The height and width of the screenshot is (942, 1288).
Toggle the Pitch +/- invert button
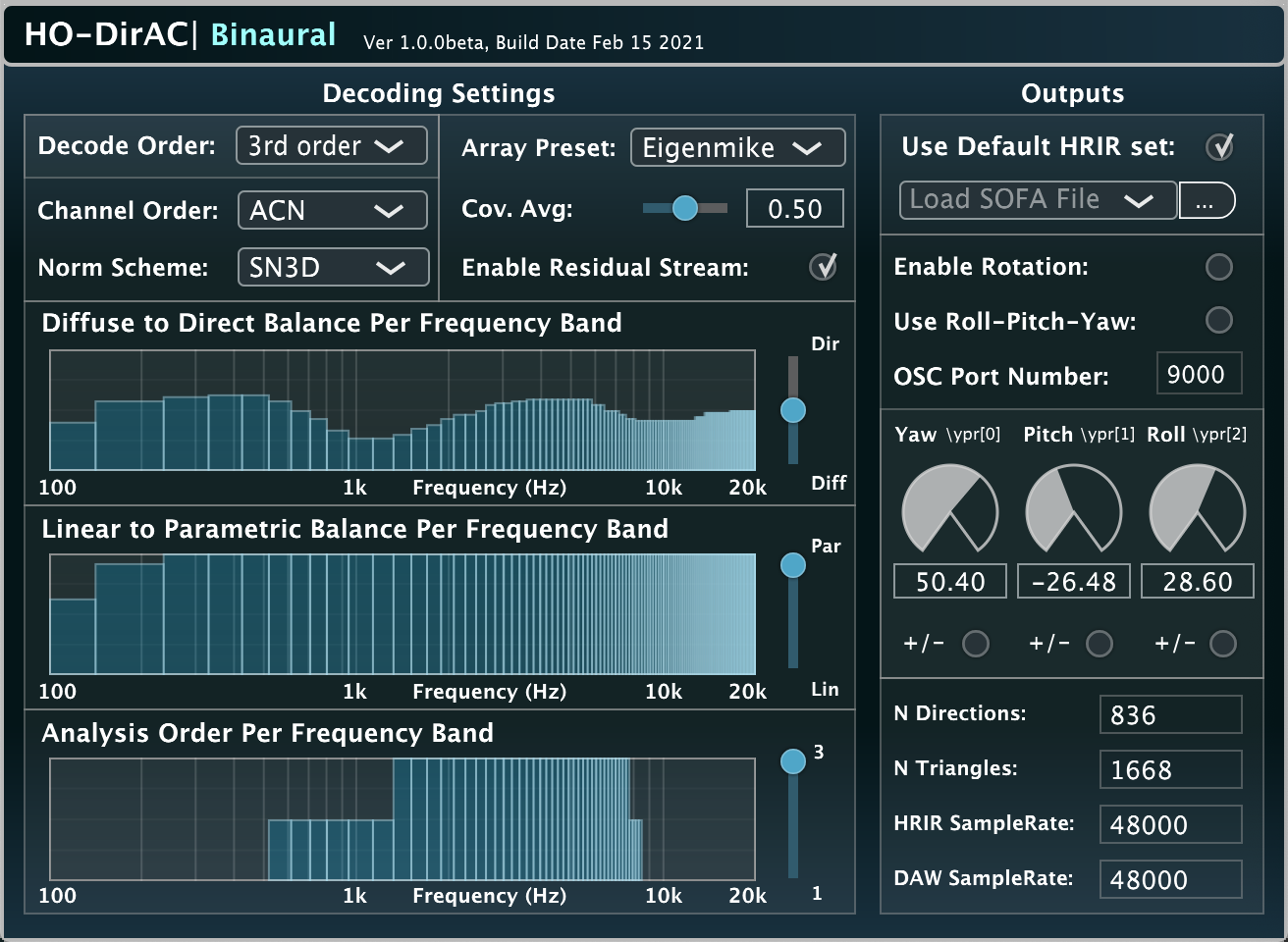point(1099,644)
